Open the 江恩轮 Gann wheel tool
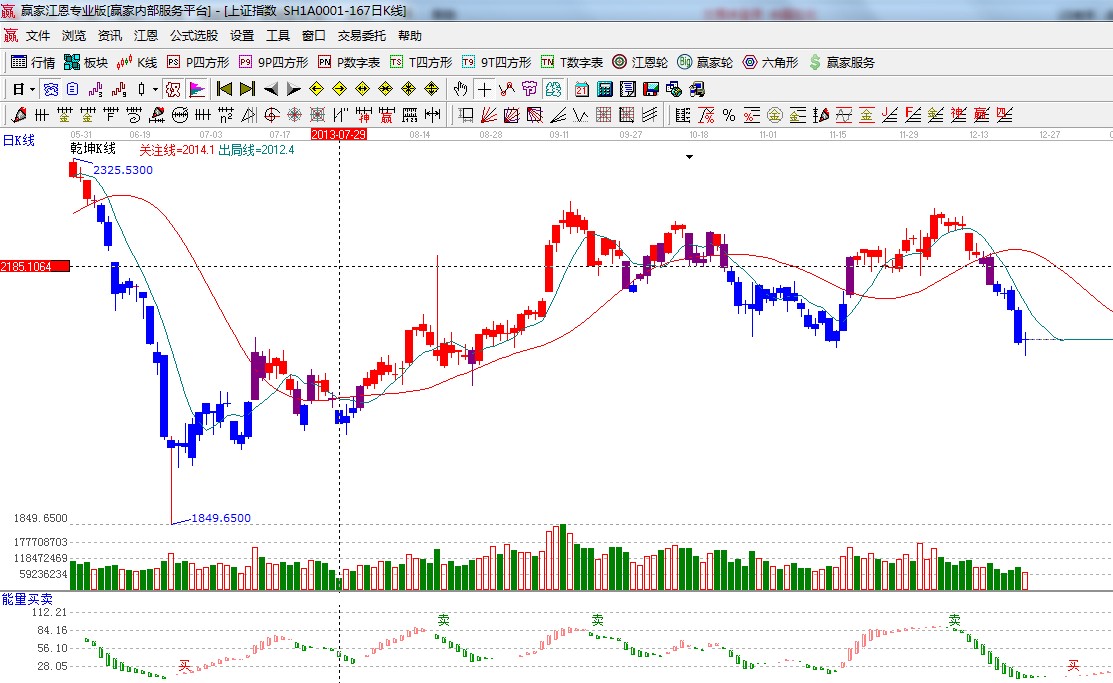Image resolution: width=1113 pixels, height=683 pixels. (x=640, y=62)
